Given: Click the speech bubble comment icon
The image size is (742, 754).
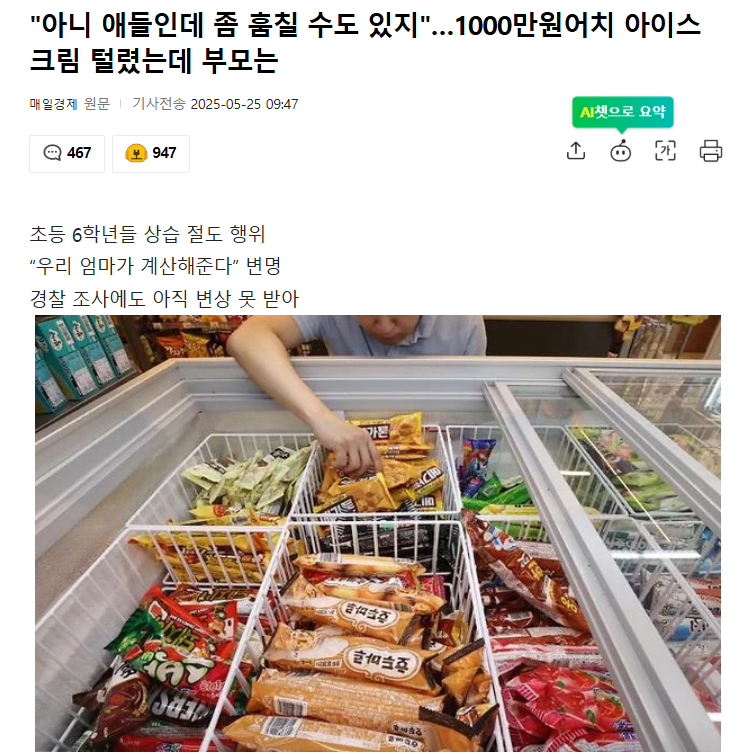Looking at the screenshot, I should [x=52, y=153].
